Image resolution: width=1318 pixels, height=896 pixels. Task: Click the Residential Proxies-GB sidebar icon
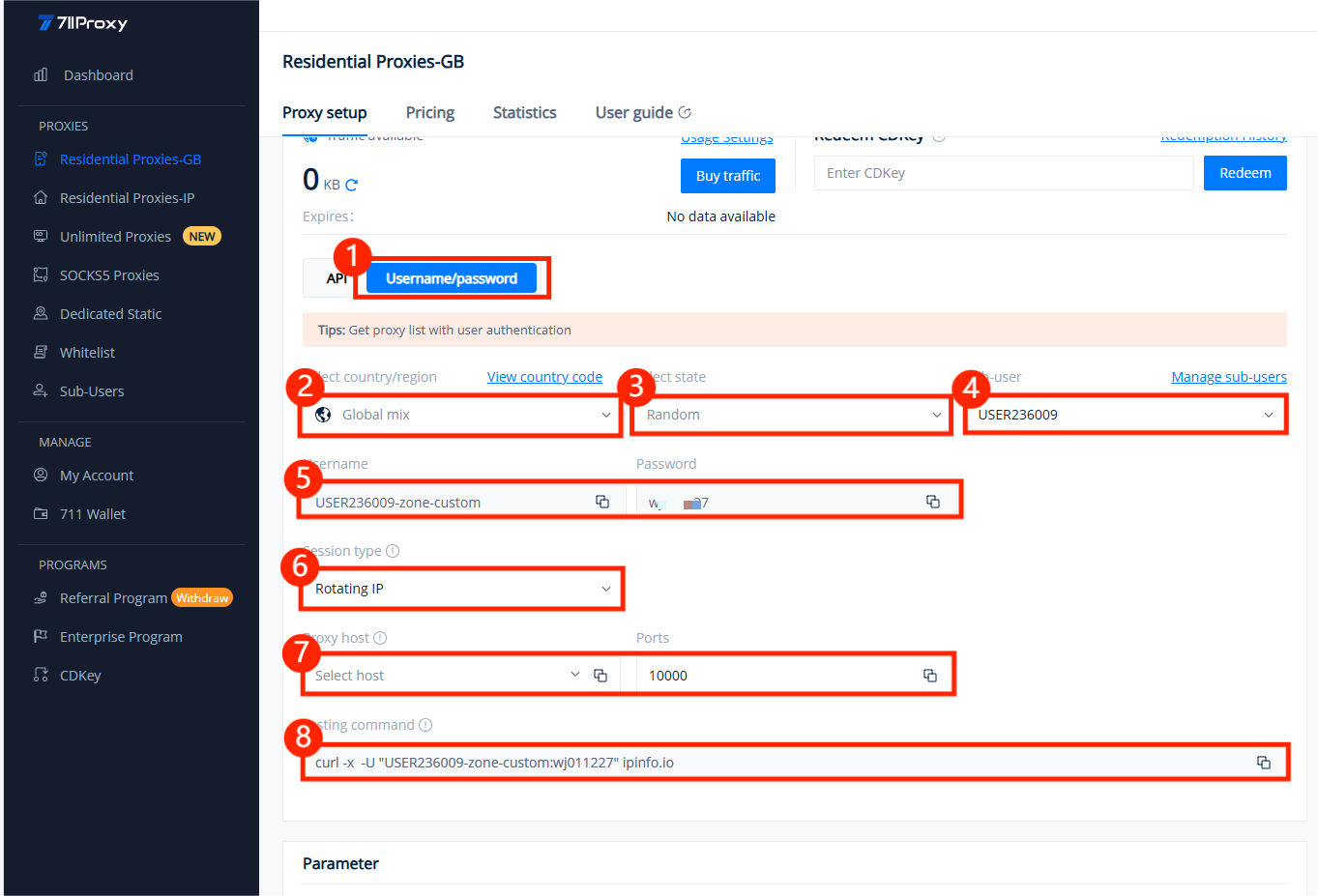click(41, 159)
